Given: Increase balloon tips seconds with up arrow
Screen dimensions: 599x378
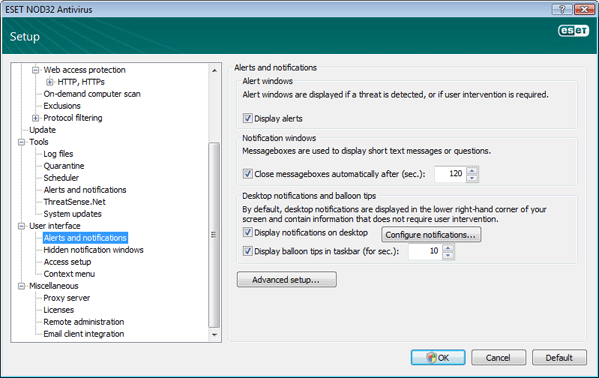Looking at the screenshot, I should pyautogui.click(x=448, y=248).
